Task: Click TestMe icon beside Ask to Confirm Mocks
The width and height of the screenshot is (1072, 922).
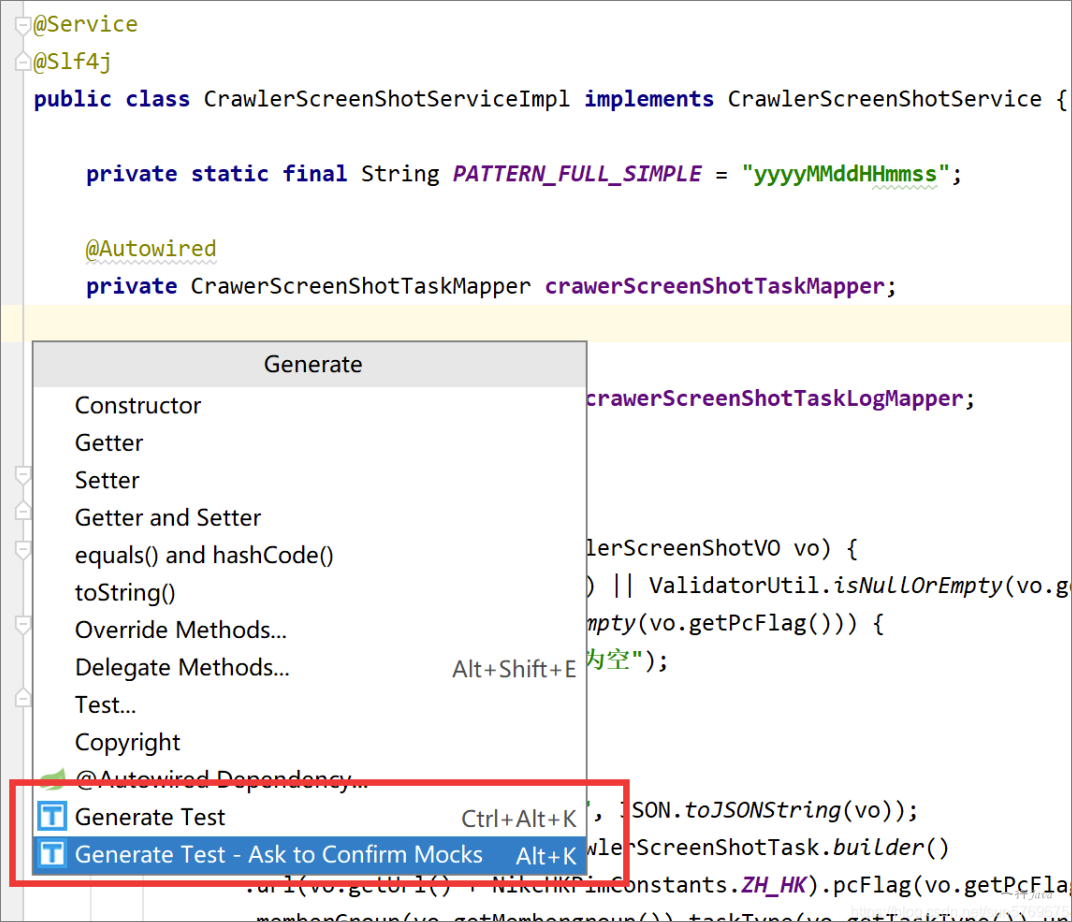Action: tap(52, 854)
